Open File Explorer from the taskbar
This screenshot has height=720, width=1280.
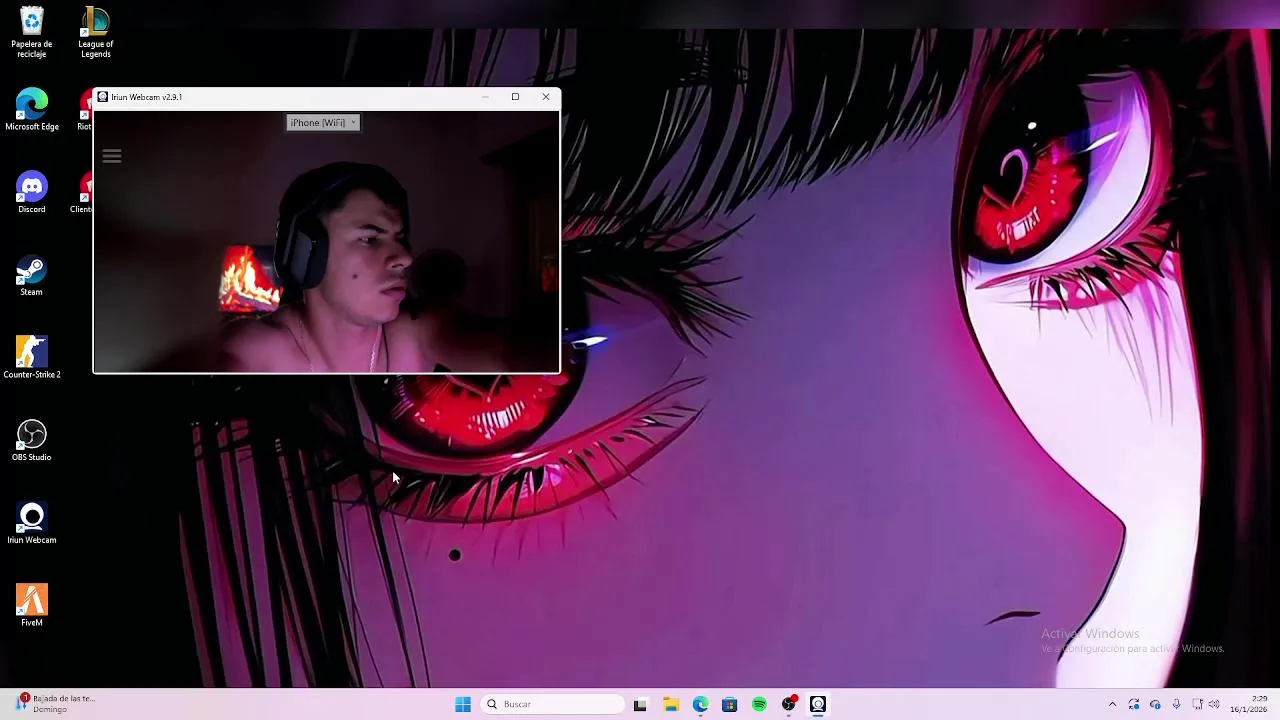670,704
